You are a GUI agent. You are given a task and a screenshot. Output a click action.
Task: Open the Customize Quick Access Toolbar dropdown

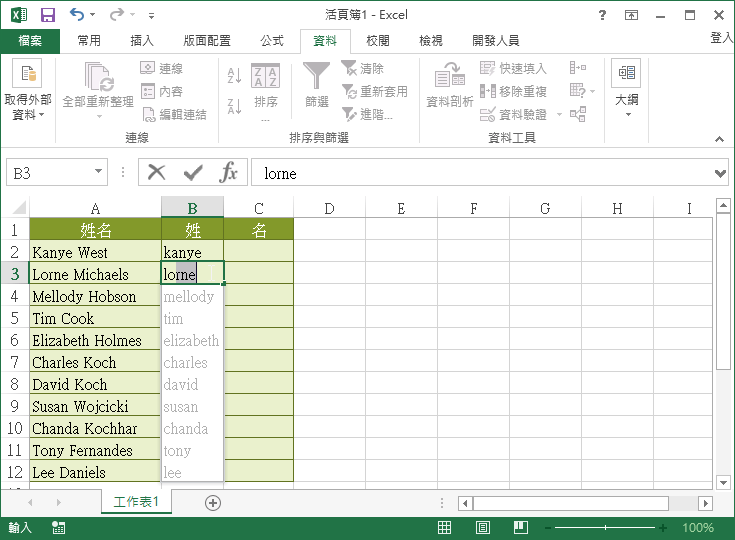point(151,15)
